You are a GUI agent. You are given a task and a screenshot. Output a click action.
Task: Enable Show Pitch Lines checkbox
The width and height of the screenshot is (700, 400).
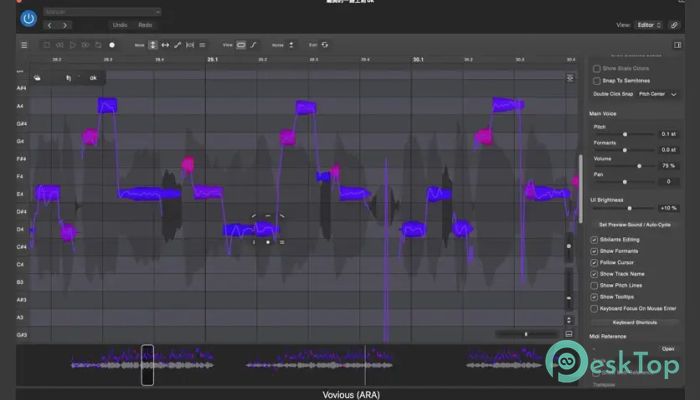(x=594, y=285)
